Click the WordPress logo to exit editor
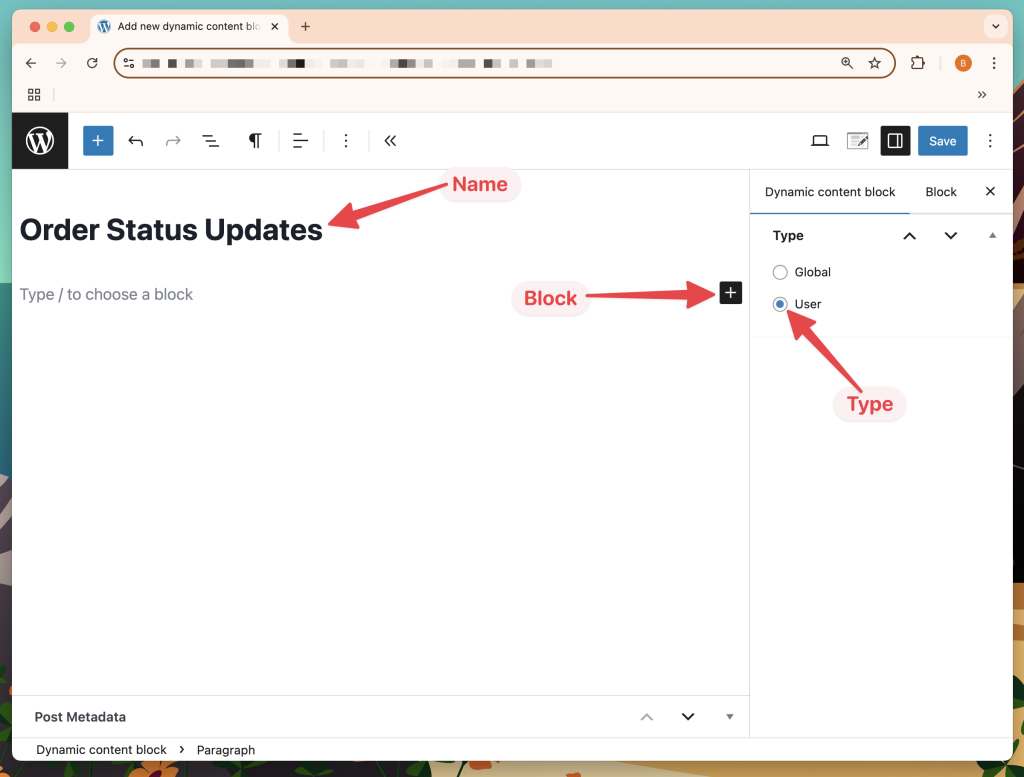Image resolution: width=1024 pixels, height=777 pixels. (x=39, y=140)
